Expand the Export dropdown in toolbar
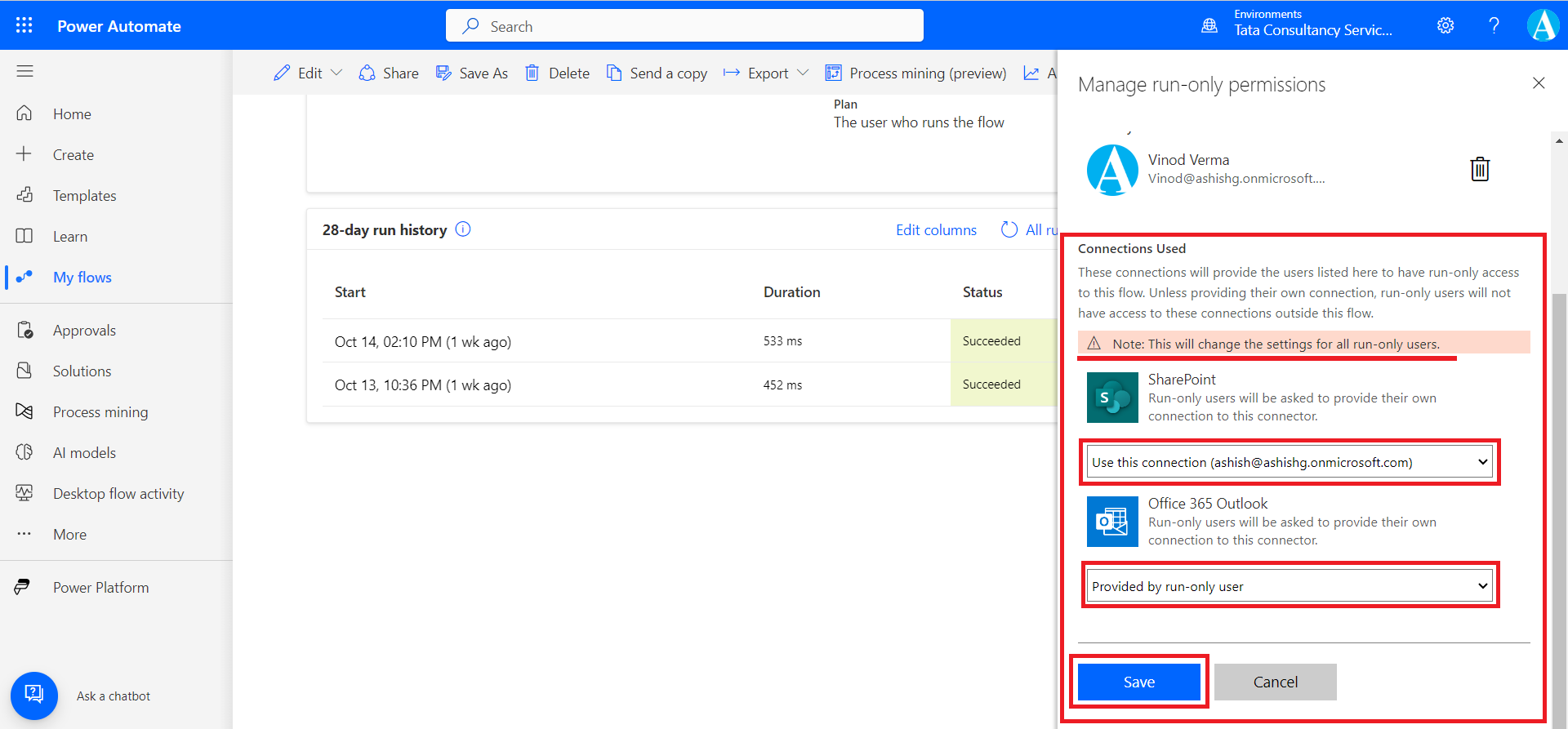The width and height of the screenshot is (1568, 729). pyautogui.click(x=803, y=73)
